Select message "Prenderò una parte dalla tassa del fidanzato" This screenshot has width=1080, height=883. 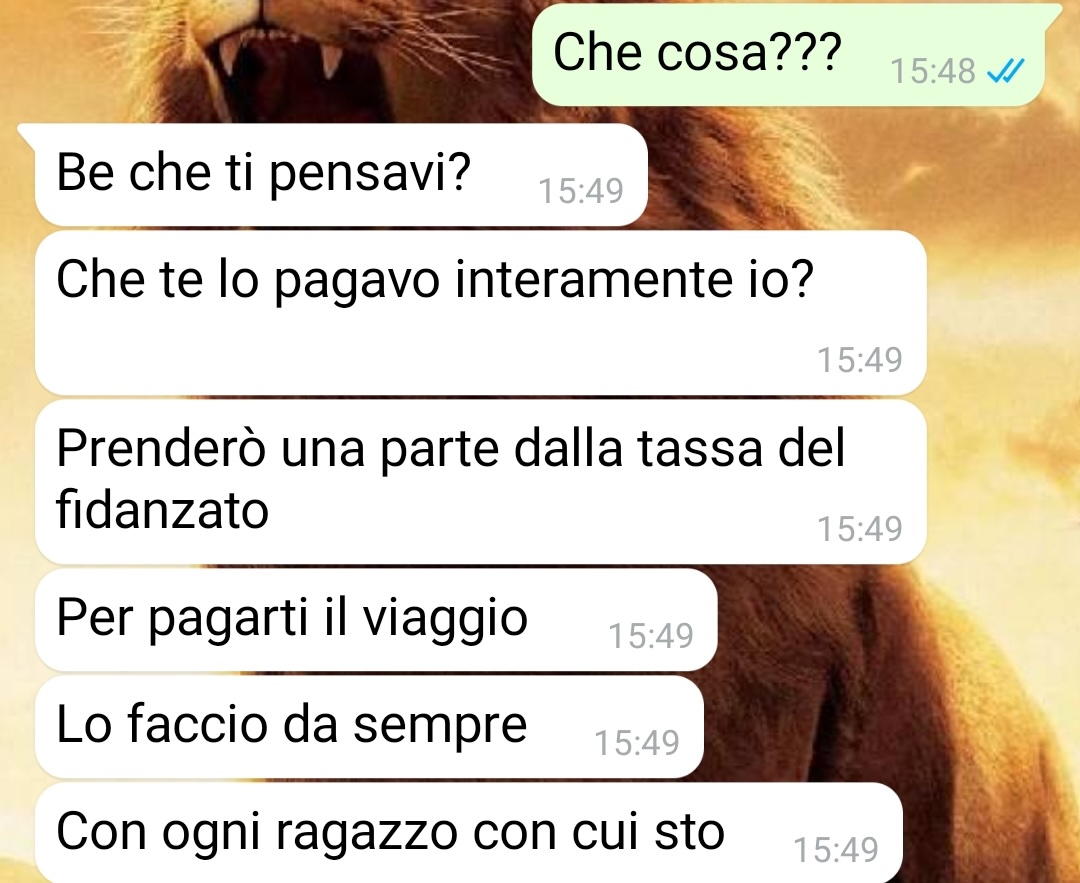click(x=480, y=482)
